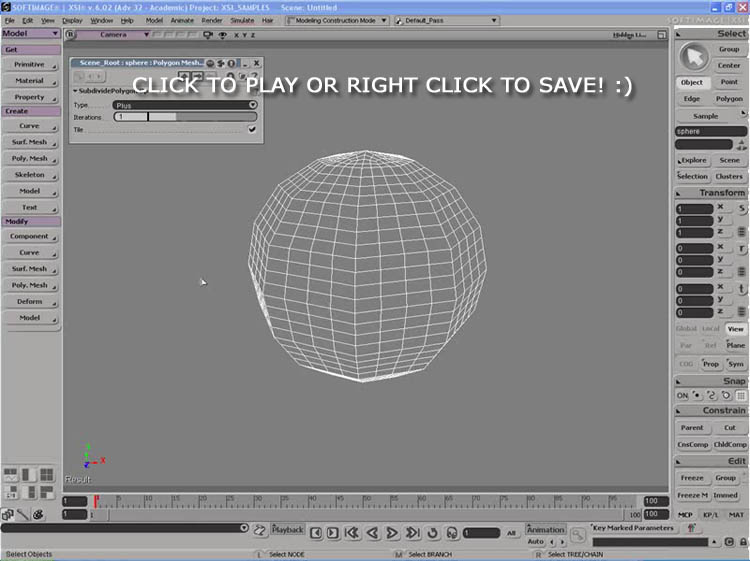This screenshot has width=750, height=561.
Task: Click the grid snap icon in Snap panel
Action: (741, 395)
